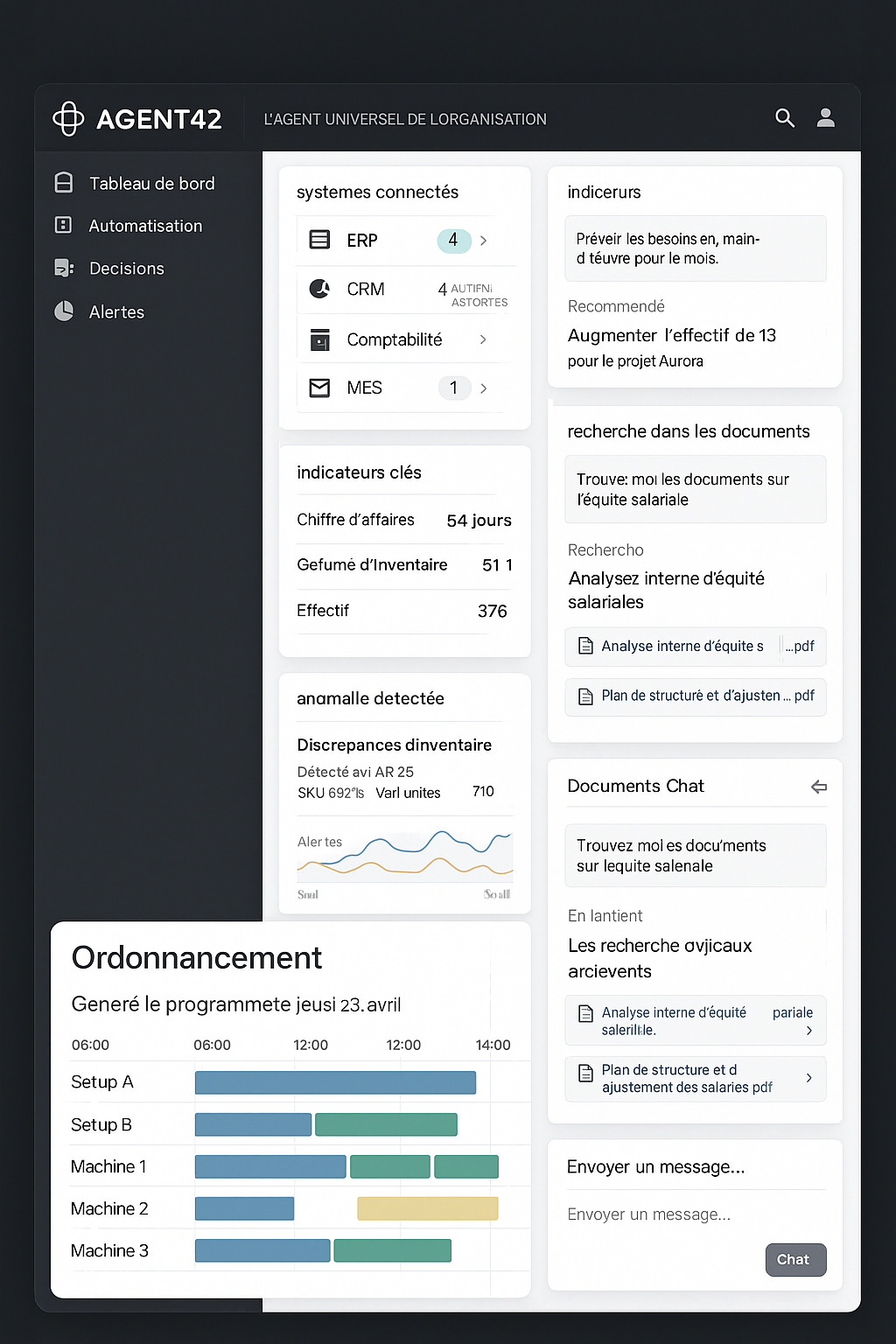Expand the ERP row chevron

(x=484, y=240)
